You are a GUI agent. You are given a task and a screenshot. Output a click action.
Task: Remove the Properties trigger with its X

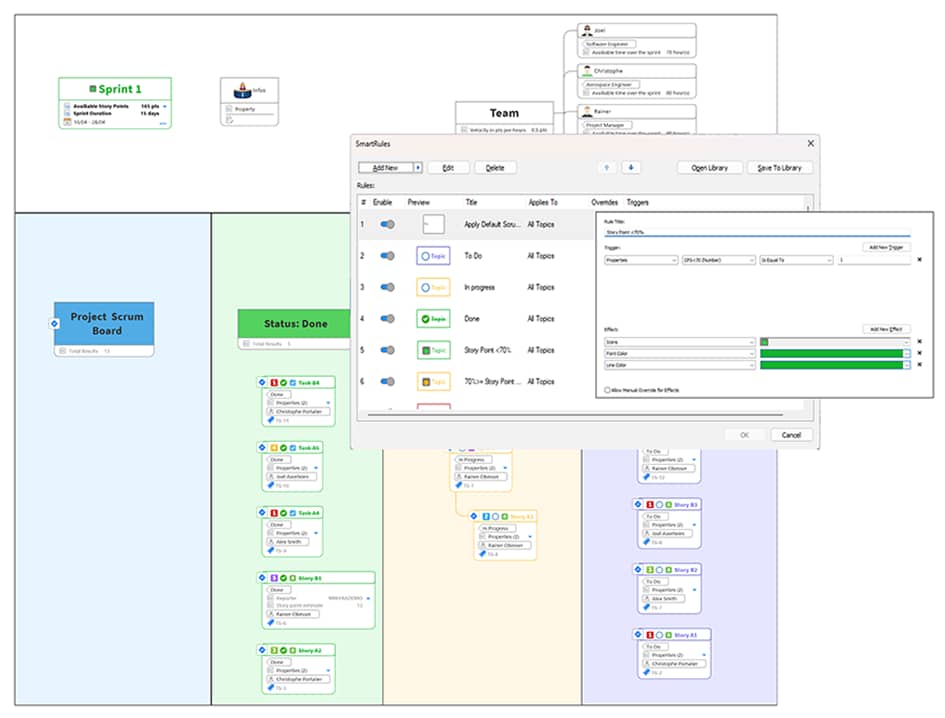[x=919, y=260]
